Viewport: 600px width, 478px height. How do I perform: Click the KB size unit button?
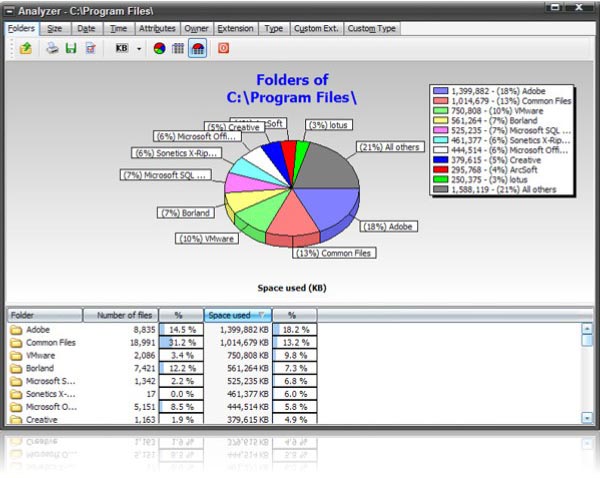(122, 48)
